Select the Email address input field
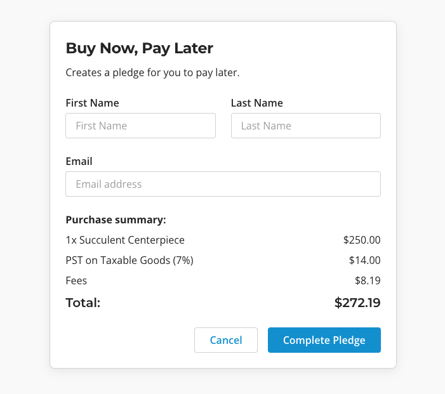 pyautogui.click(x=223, y=184)
